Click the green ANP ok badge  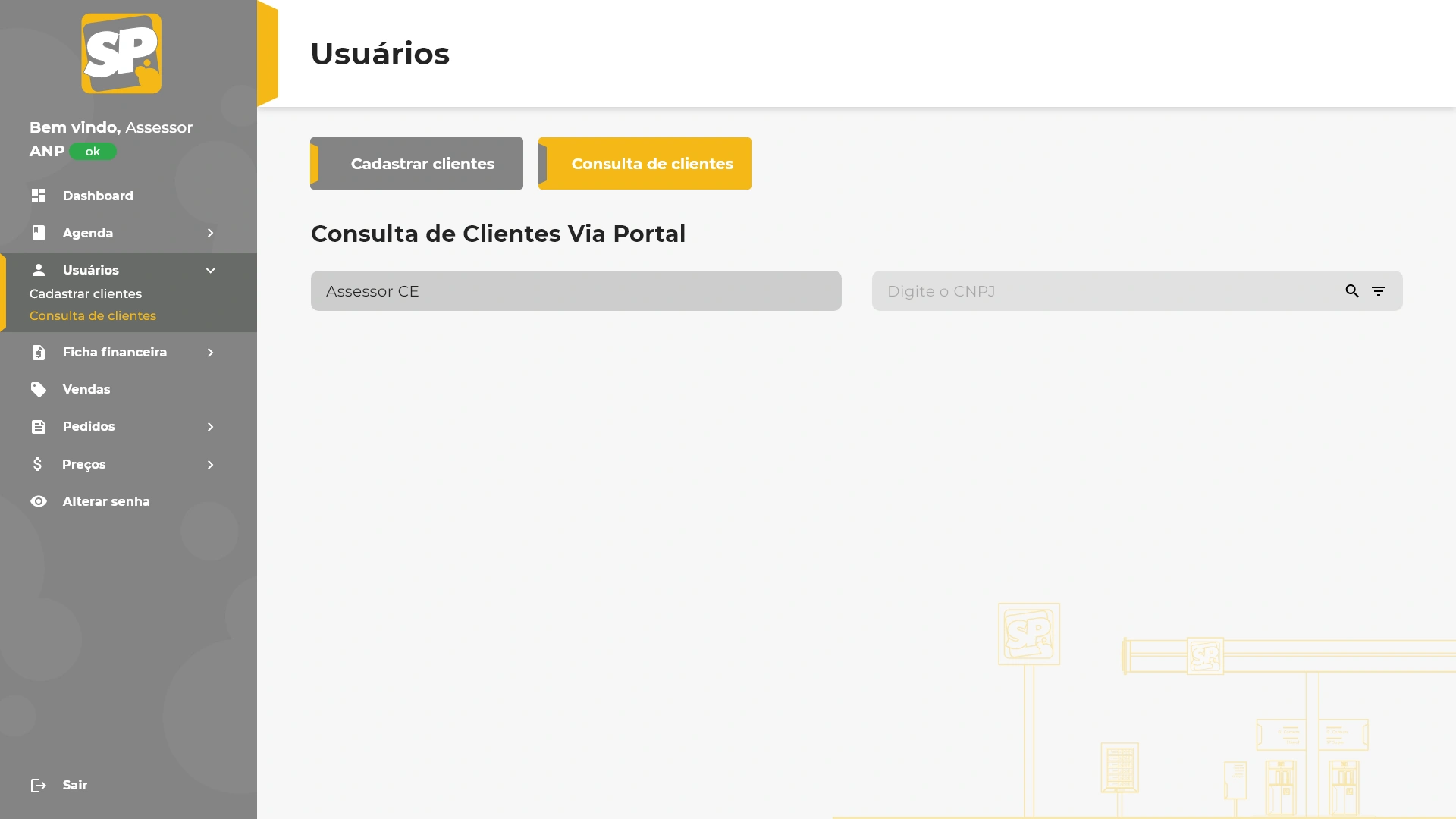[93, 152]
